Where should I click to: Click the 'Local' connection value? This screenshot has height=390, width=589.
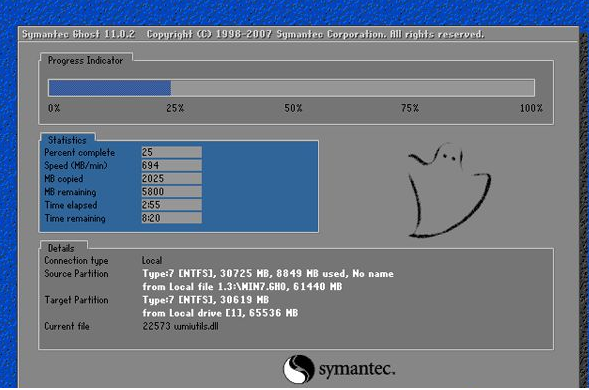tap(152, 260)
